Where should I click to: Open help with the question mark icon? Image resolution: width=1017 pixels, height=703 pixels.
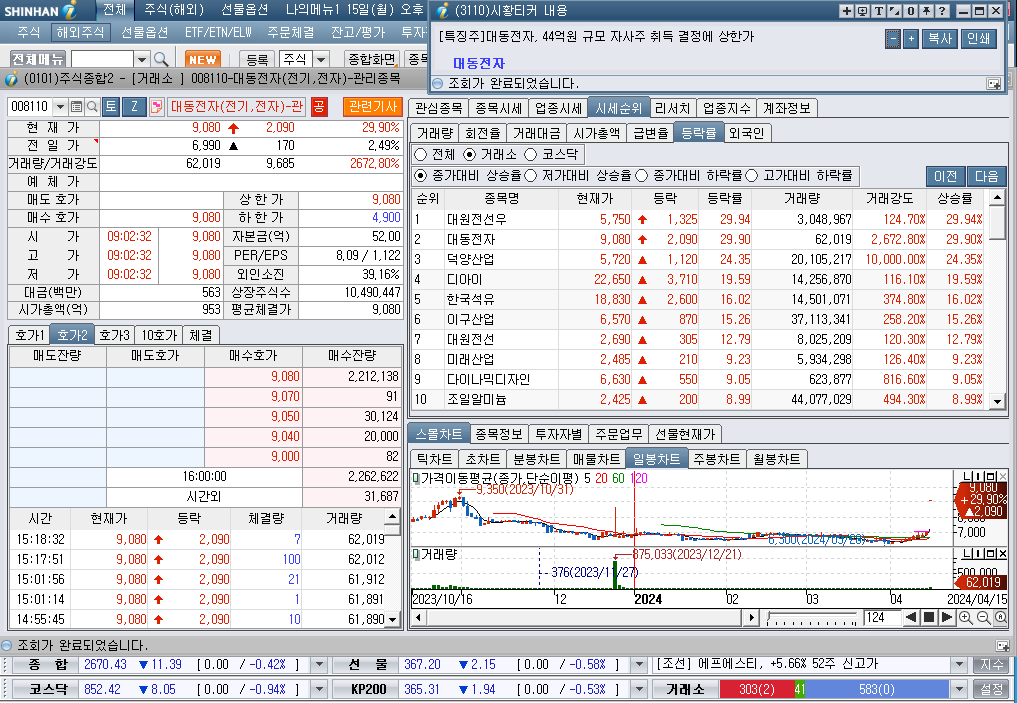(942, 11)
